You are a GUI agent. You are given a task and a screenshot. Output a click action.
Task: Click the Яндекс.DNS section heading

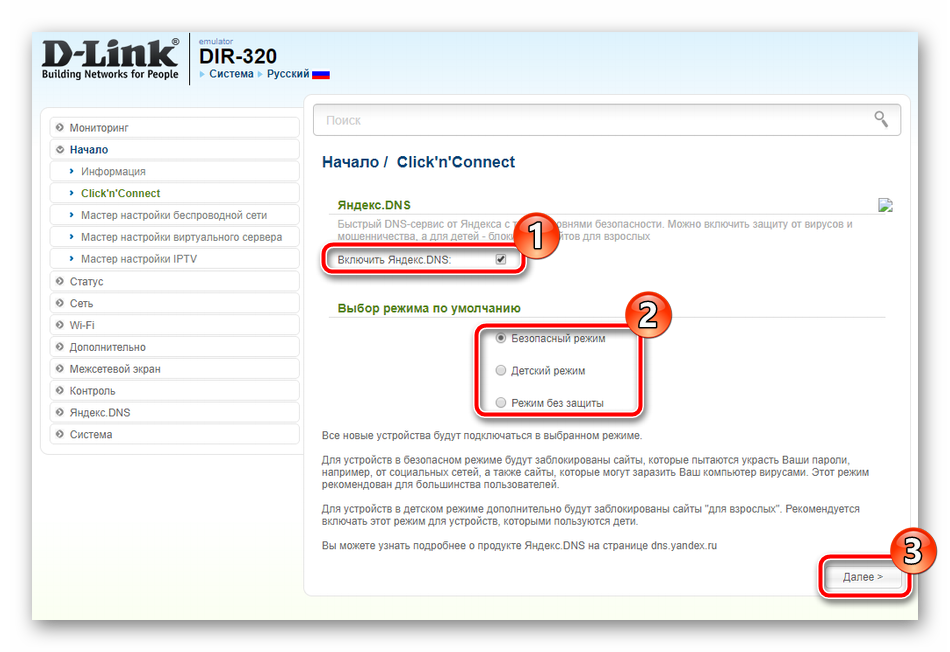tap(374, 205)
